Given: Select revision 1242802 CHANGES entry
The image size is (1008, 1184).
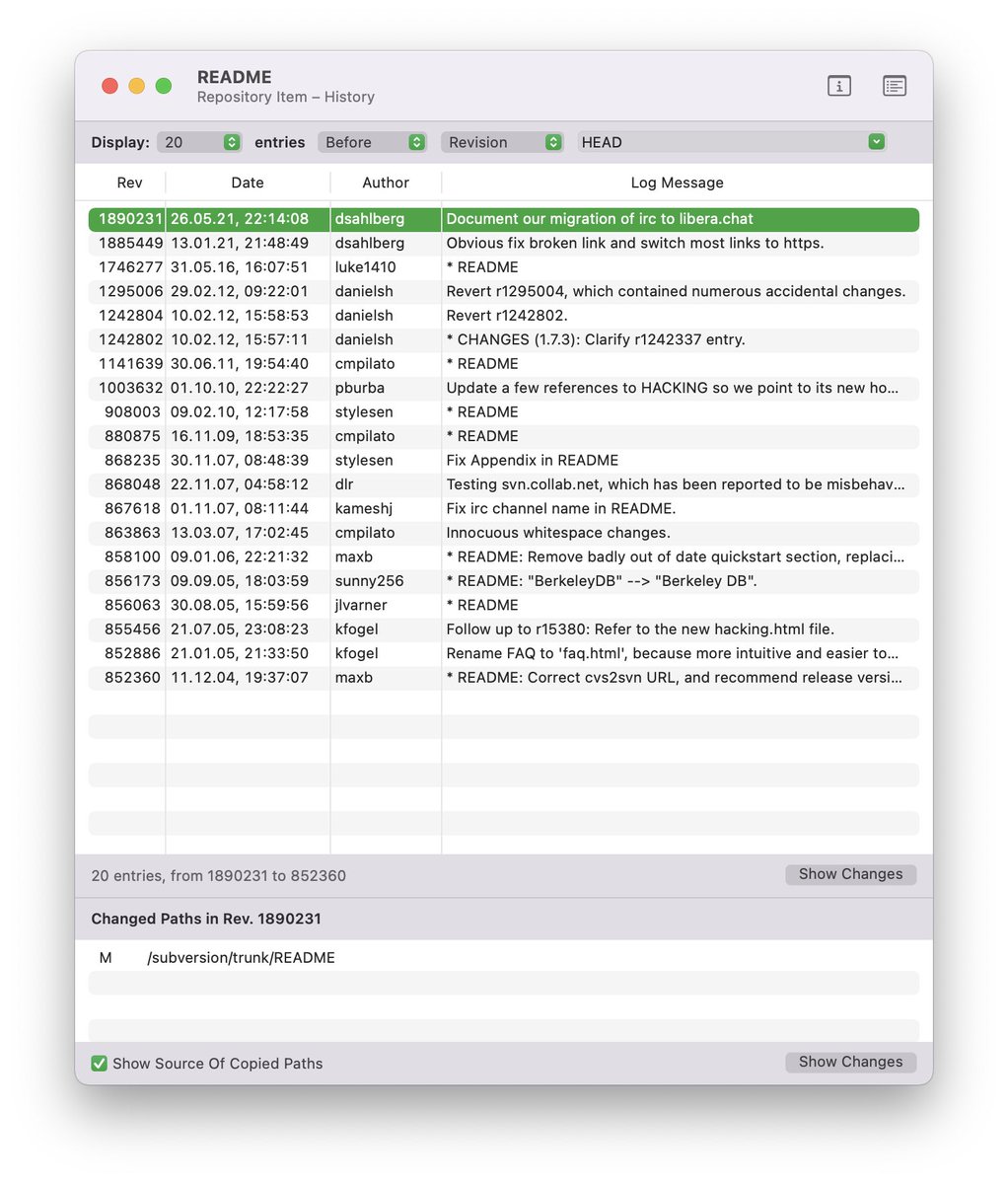Looking at the screenshot, I should pyautogui.click(x=503, y=339).
